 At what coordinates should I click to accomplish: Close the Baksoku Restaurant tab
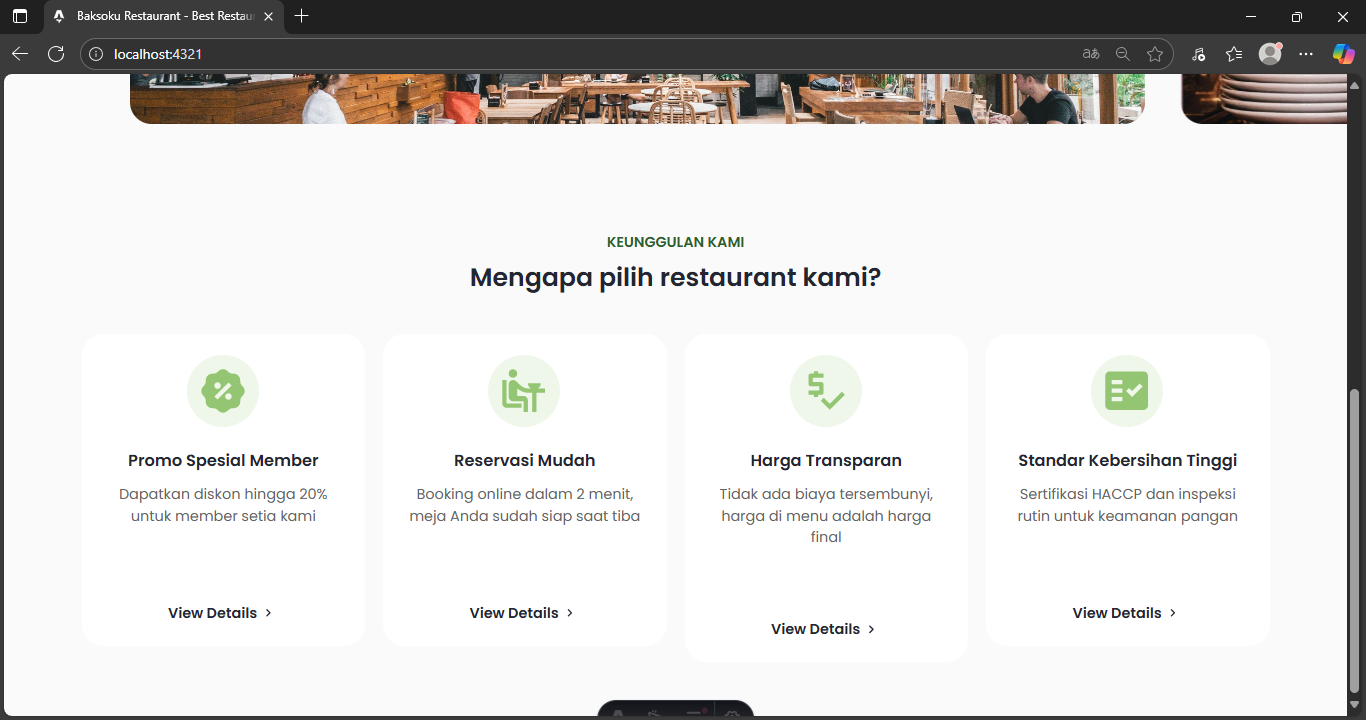pyautogui.click(x=268, y=17)
